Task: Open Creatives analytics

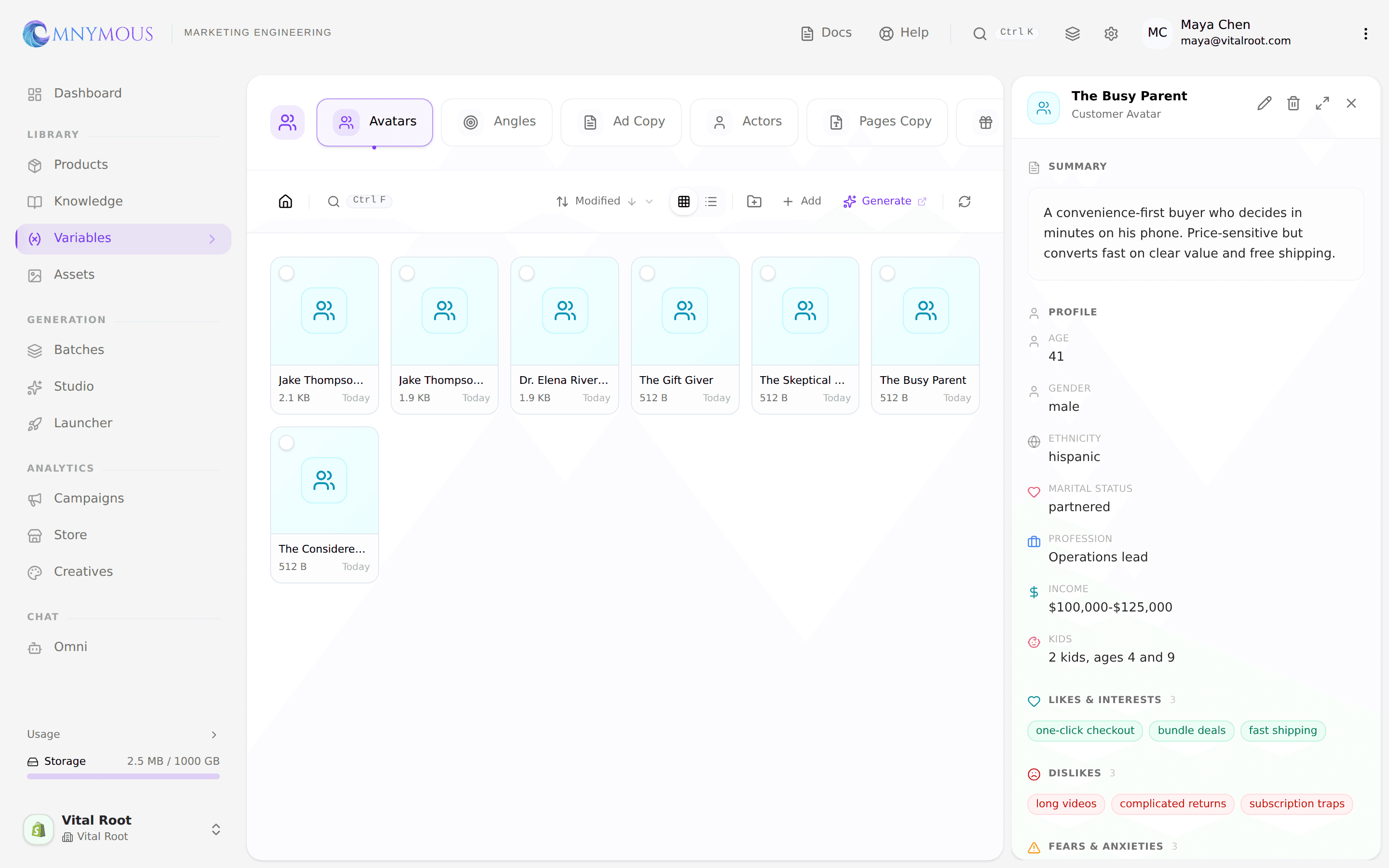Action: (x=123, y=572)
